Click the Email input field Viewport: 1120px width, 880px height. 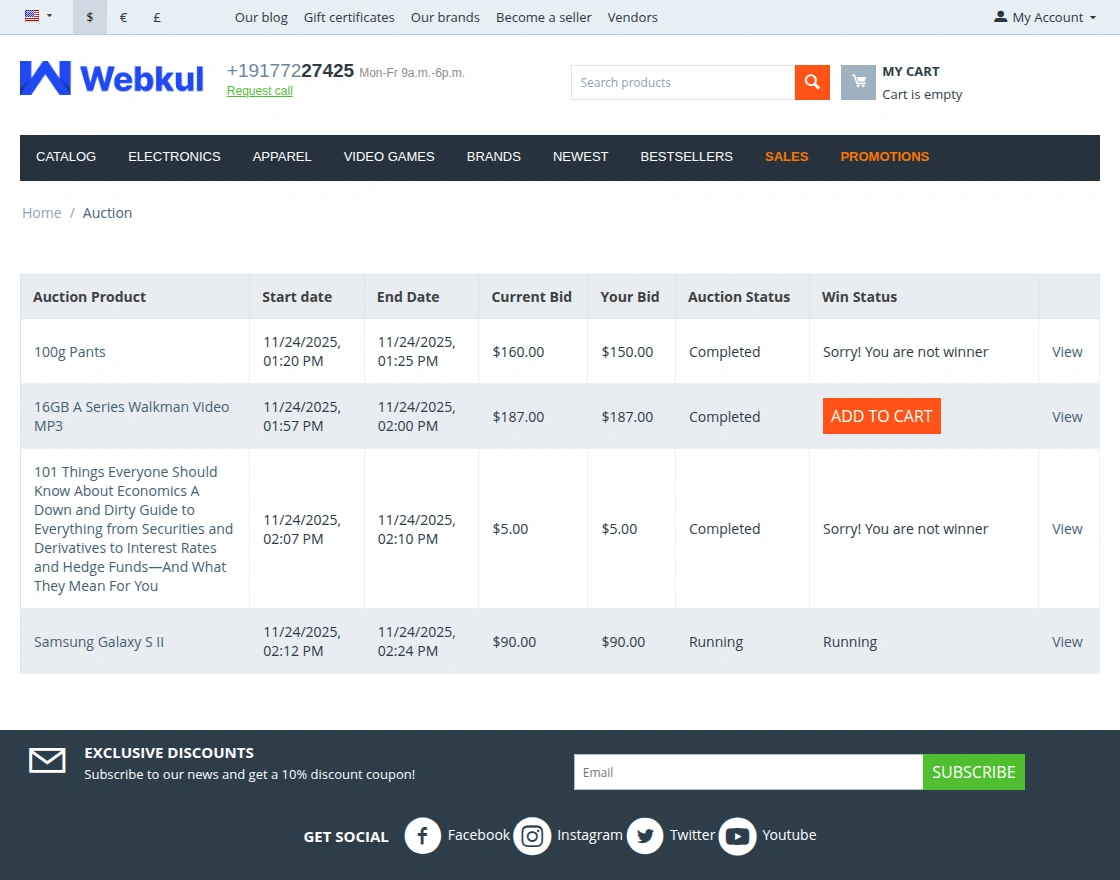click(747, 771)
